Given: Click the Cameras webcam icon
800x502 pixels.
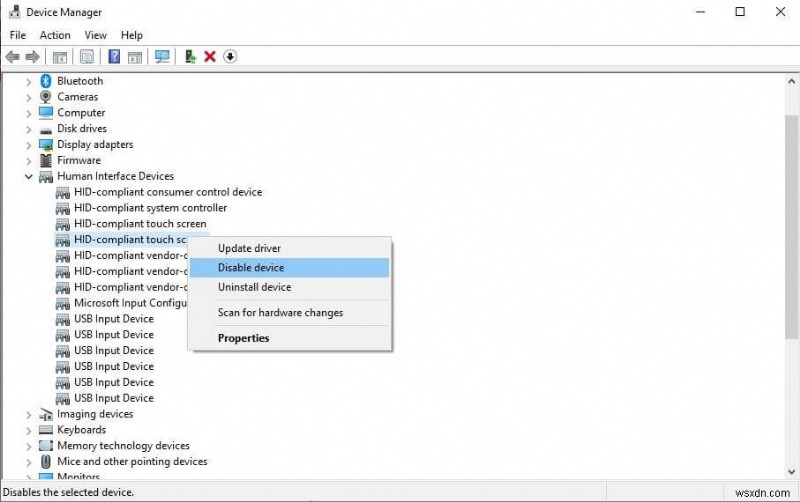Looking at the screenshot, I should point(46,96).
